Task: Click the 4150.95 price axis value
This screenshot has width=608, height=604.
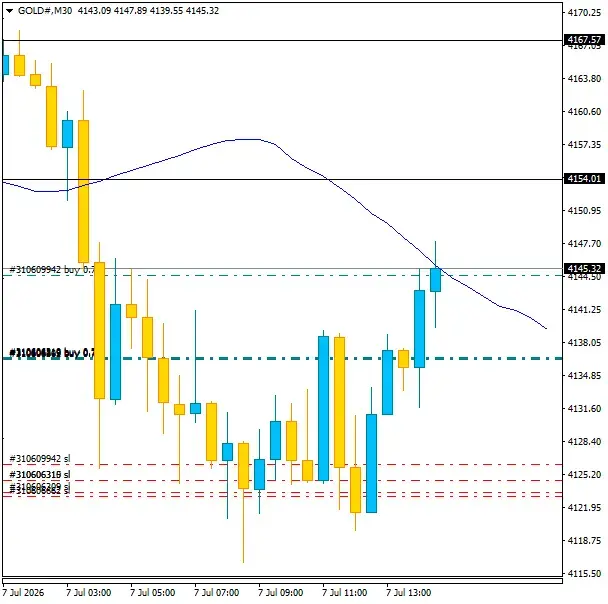Action: (584, 211)
